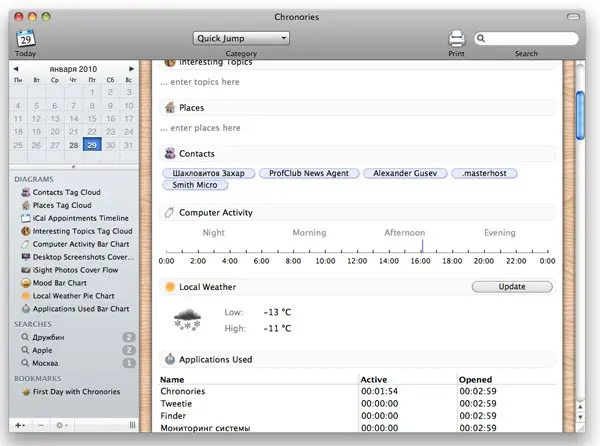600x446 pixels.
Task: Open Contacts Tag Cloud diagram
Action: click(66, 192)
